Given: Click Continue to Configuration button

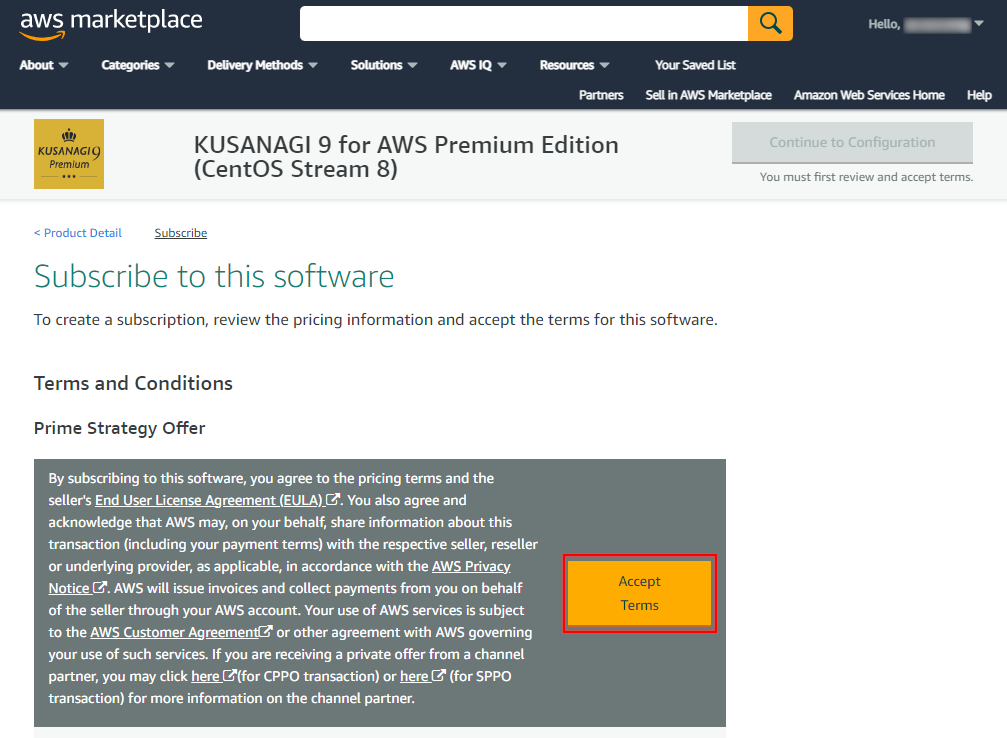Looking at the screenshot, I should [x=852, y=143].
